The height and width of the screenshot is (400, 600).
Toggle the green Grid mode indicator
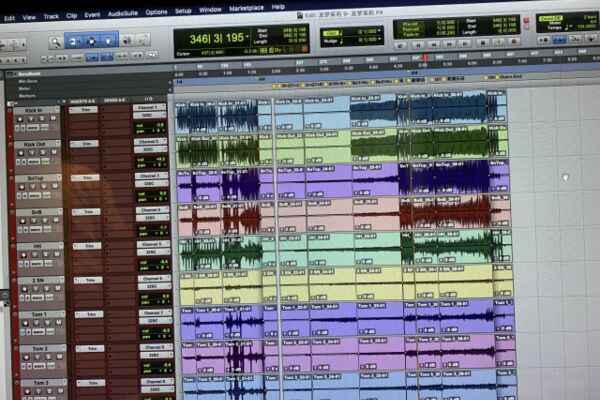pos(332,33)
